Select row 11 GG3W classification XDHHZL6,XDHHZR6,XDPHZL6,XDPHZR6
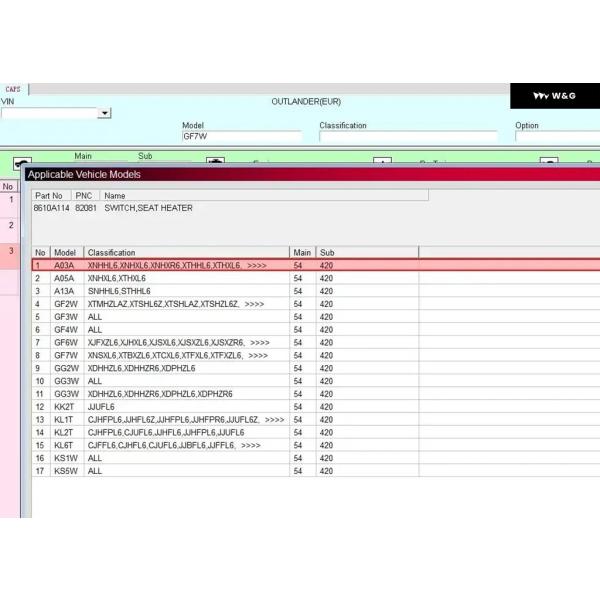The image size is (600, 600). (160, 394)
